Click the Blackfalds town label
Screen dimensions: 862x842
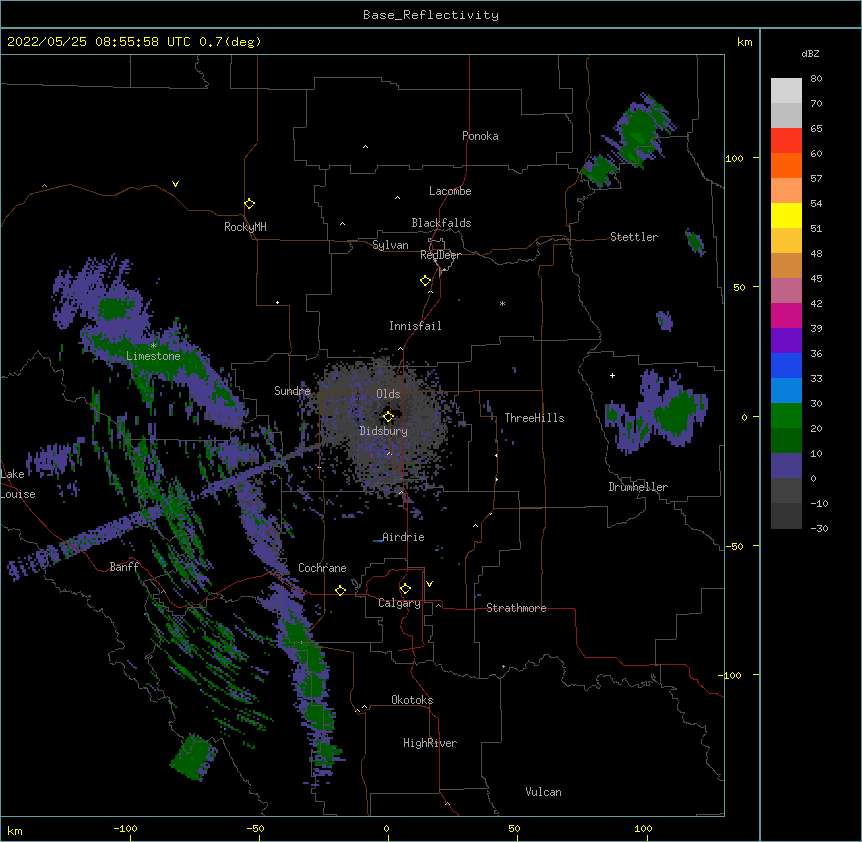(x=441, y=223)
